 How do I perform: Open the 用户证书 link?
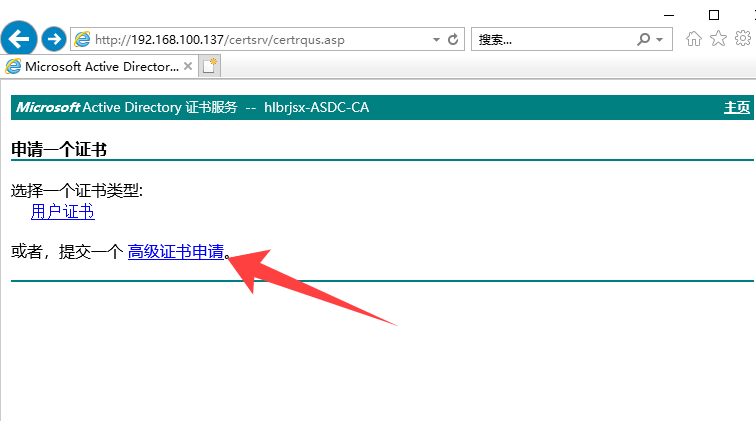pos(62,211)
